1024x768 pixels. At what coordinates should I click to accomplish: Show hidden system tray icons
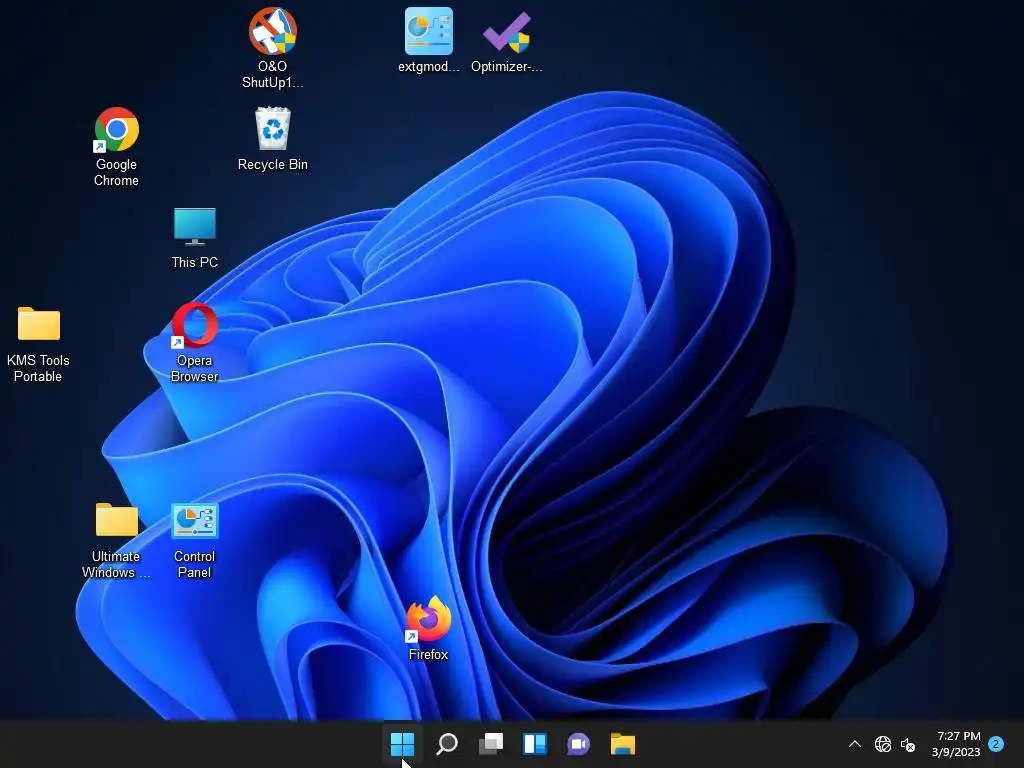pos(854,744)
